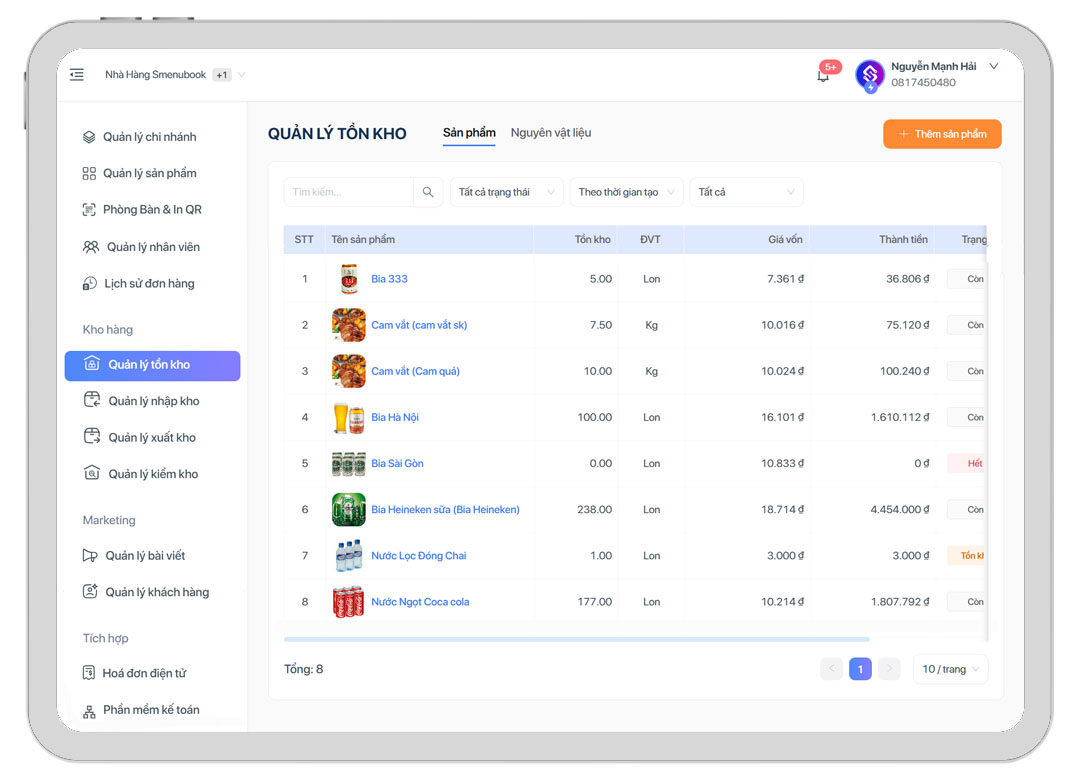Open the Nước Lọc Đóng Chai thumbnail
This screenshot has width=1080, height=780.
click(x=349, y=556)
